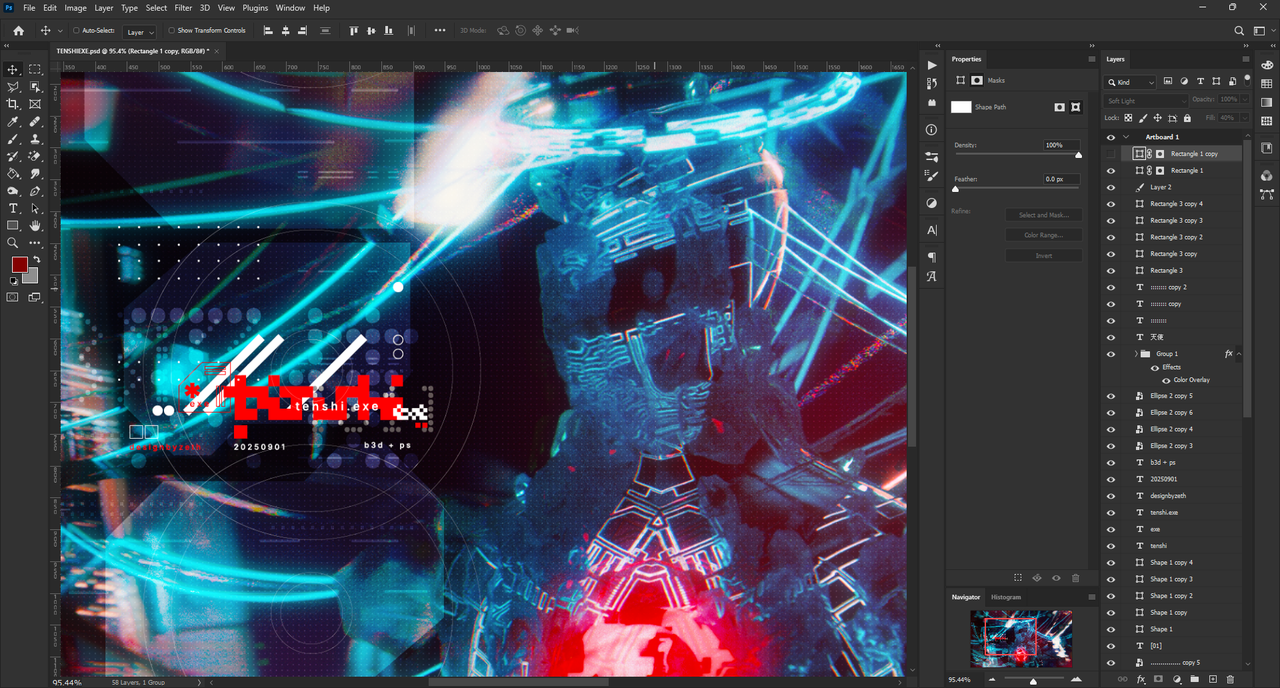
Task: Open the Filter menu
Action: click(183, 8)
